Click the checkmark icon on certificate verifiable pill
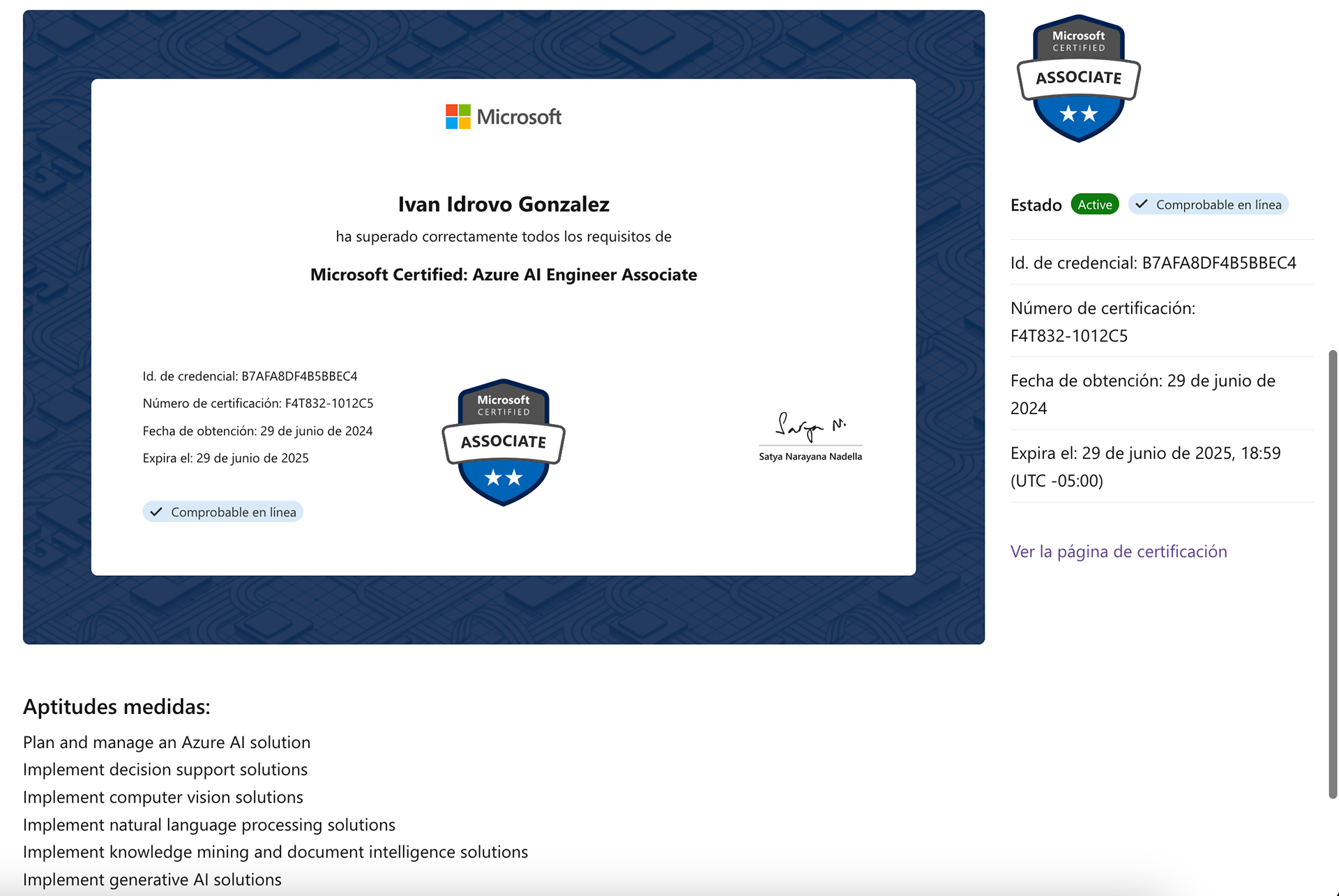Viewport: 1339px width, 896px height. (156, 512)
